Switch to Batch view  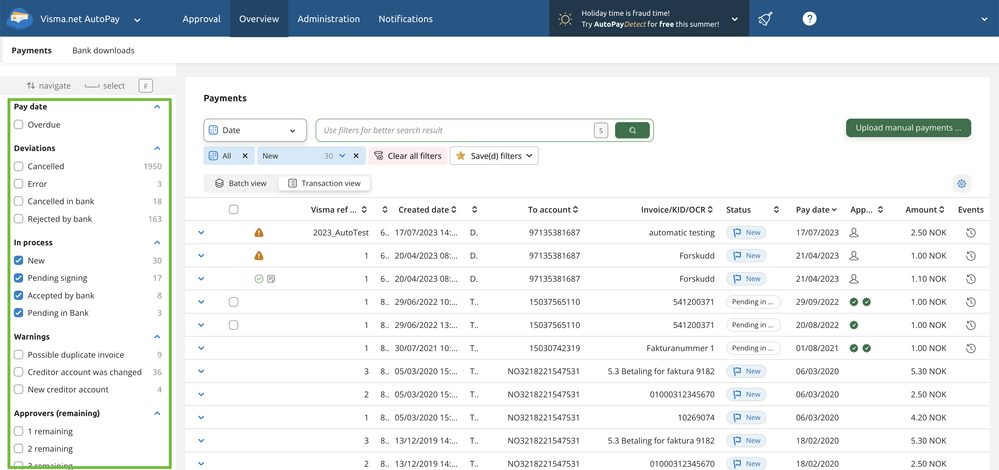[x=241, y=184]
